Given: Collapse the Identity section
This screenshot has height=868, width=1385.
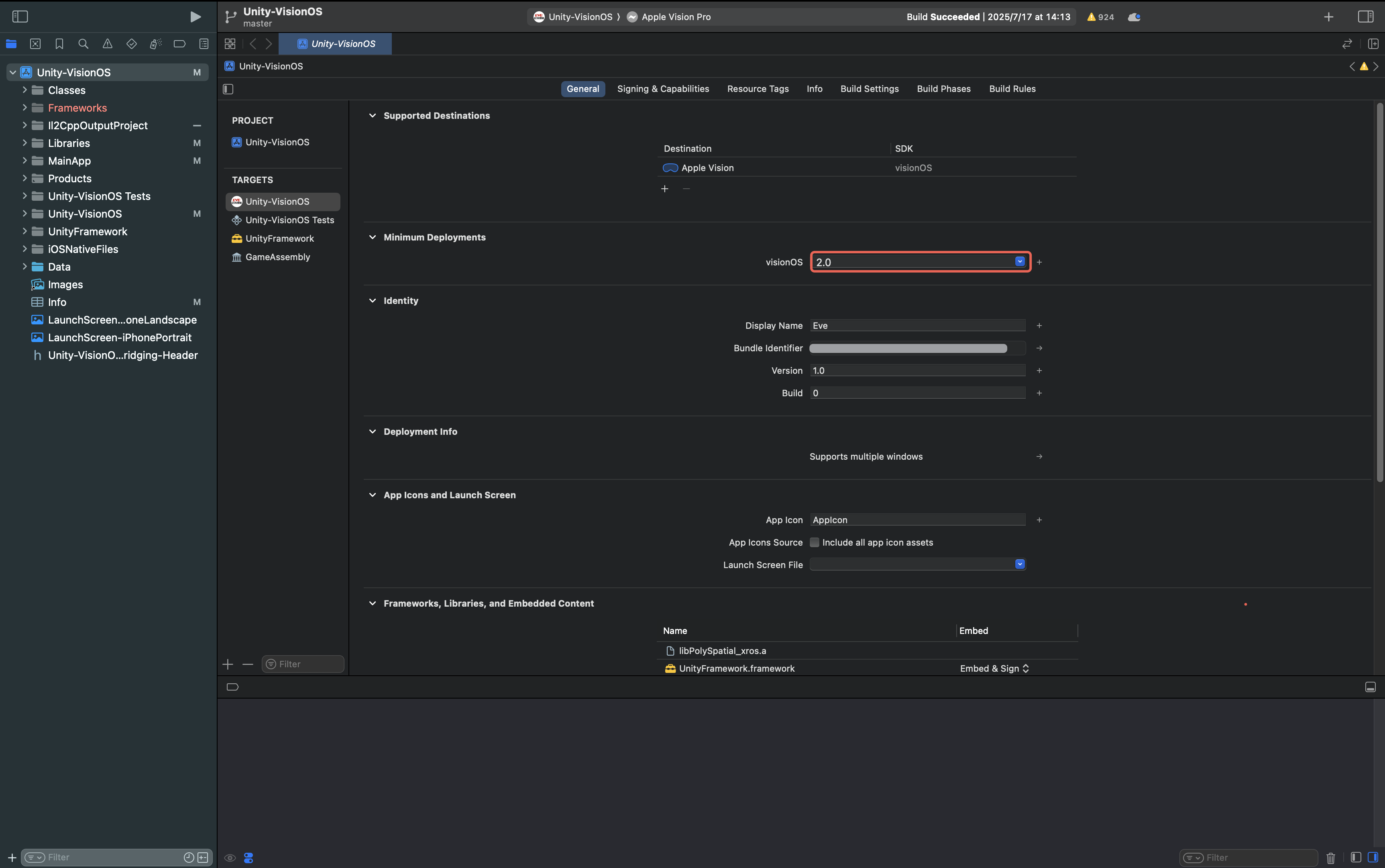Looking at the screenshot, I should pyautogui.click(x=373, y=300).
